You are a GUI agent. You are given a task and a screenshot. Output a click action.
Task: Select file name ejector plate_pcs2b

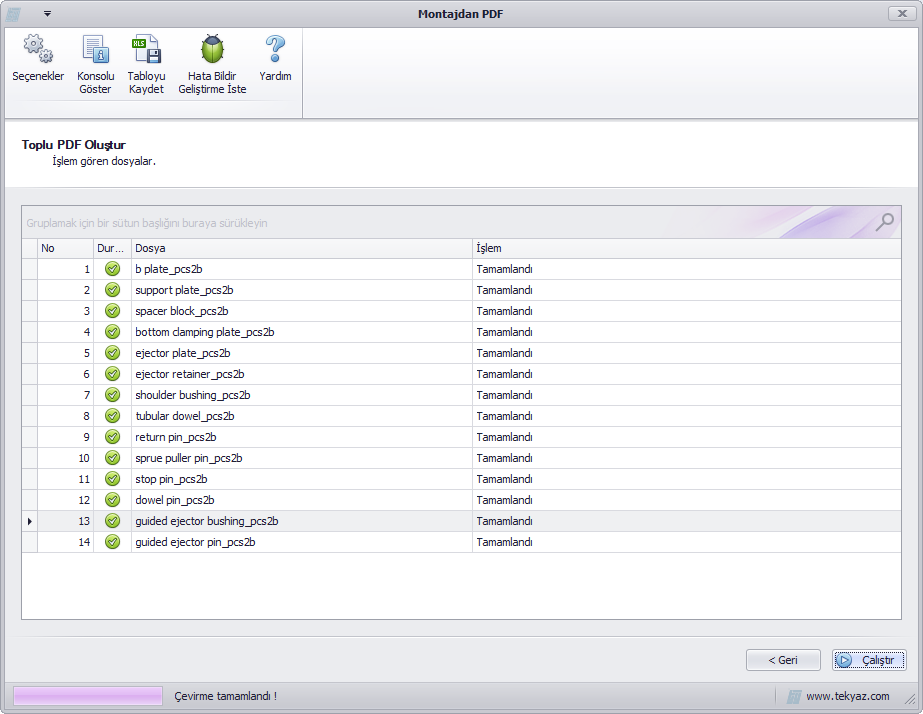click(182, 353)
